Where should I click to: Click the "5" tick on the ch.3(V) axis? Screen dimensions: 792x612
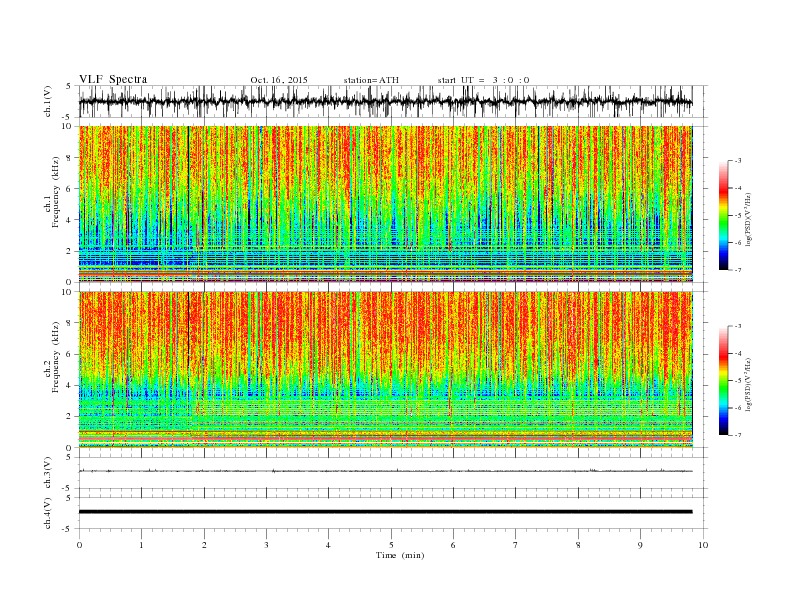click(x=69, y=457)
